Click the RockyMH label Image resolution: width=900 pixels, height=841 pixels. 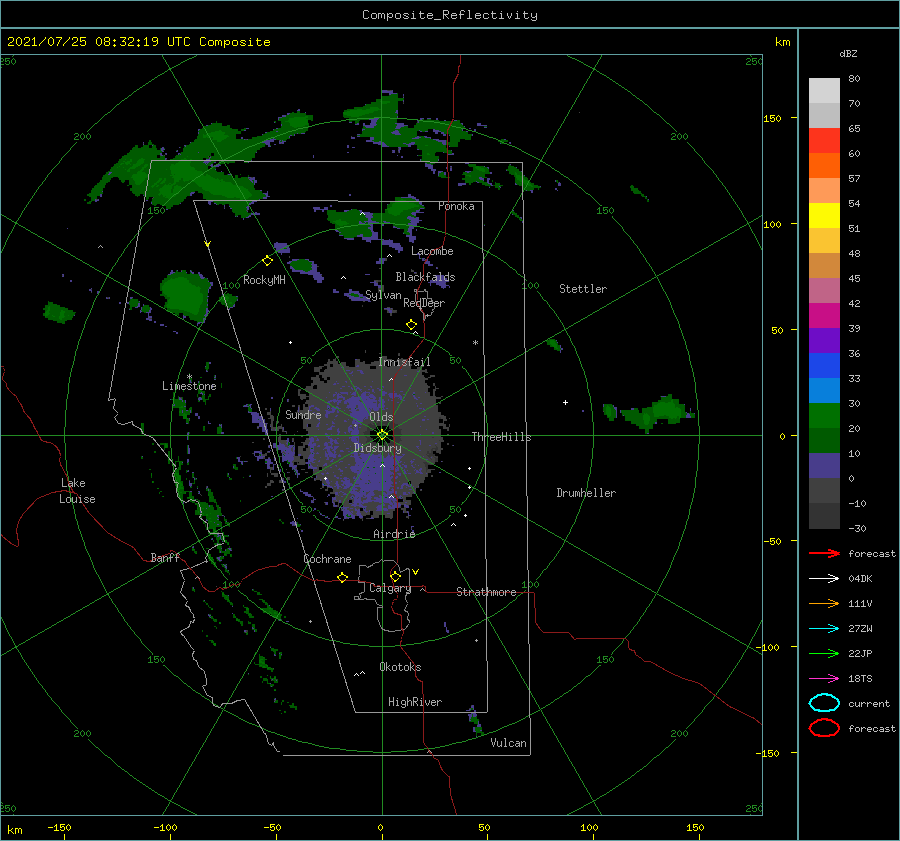point(264,280)
